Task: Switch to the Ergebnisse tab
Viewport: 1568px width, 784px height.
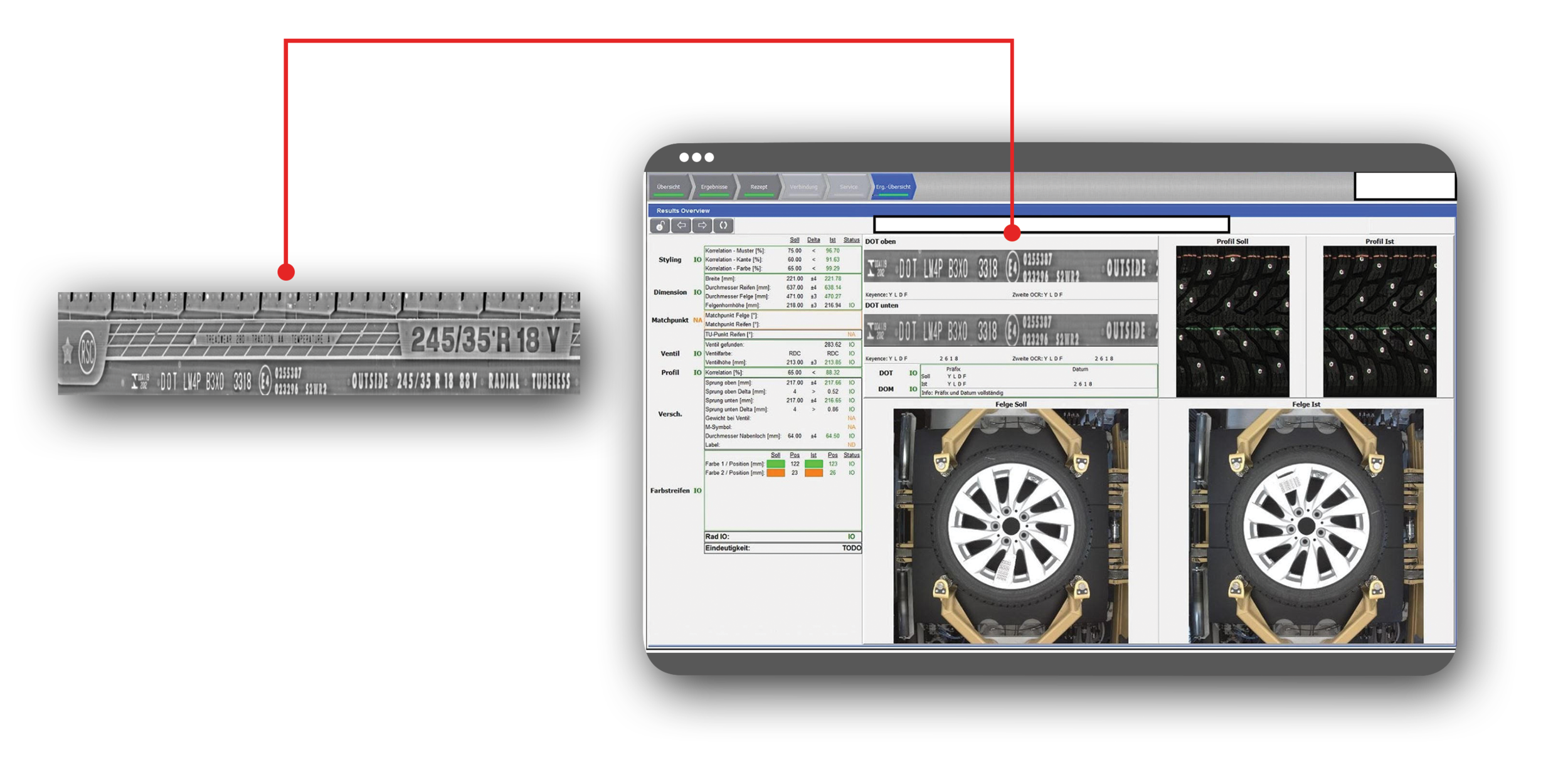Action: pyautogui.click(x=714, y=187)
